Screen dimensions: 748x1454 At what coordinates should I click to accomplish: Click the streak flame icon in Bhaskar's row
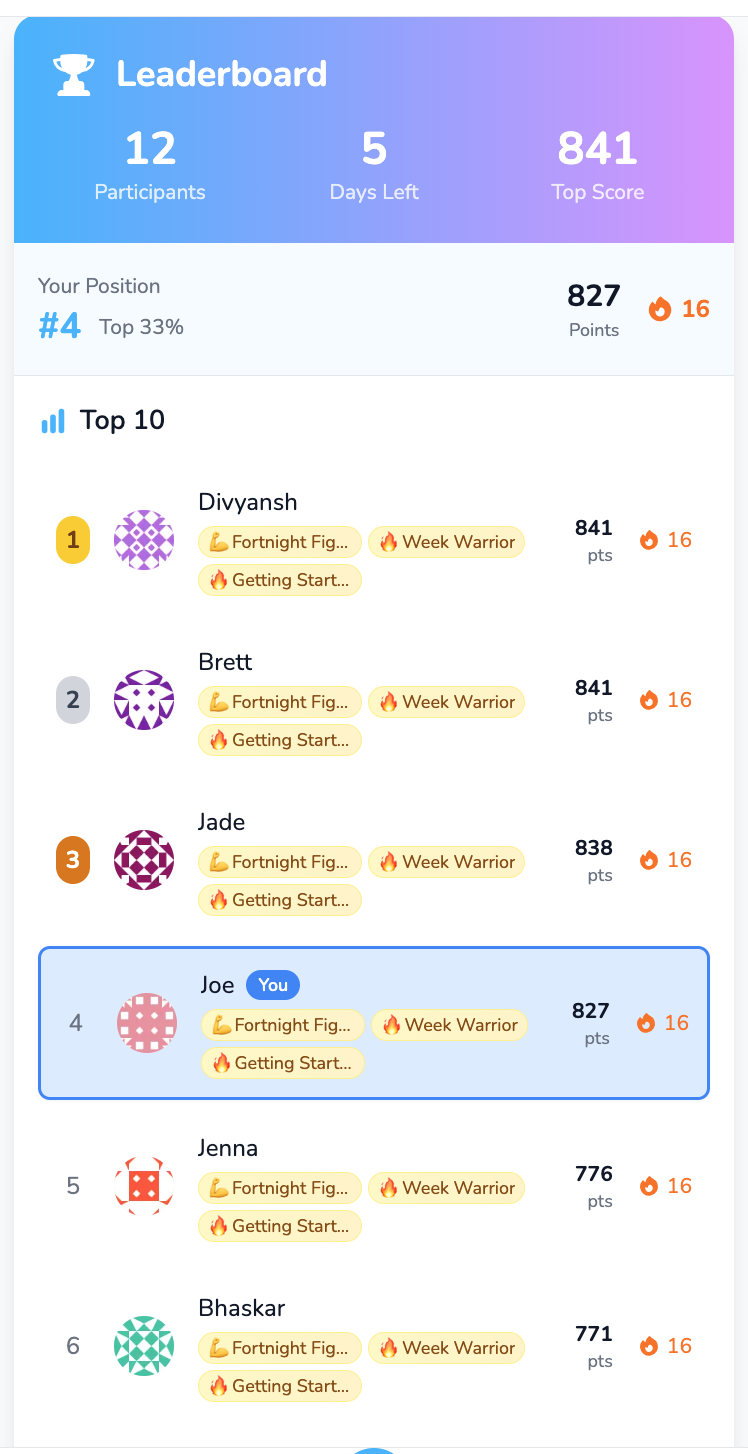(x=649, y=1346)
